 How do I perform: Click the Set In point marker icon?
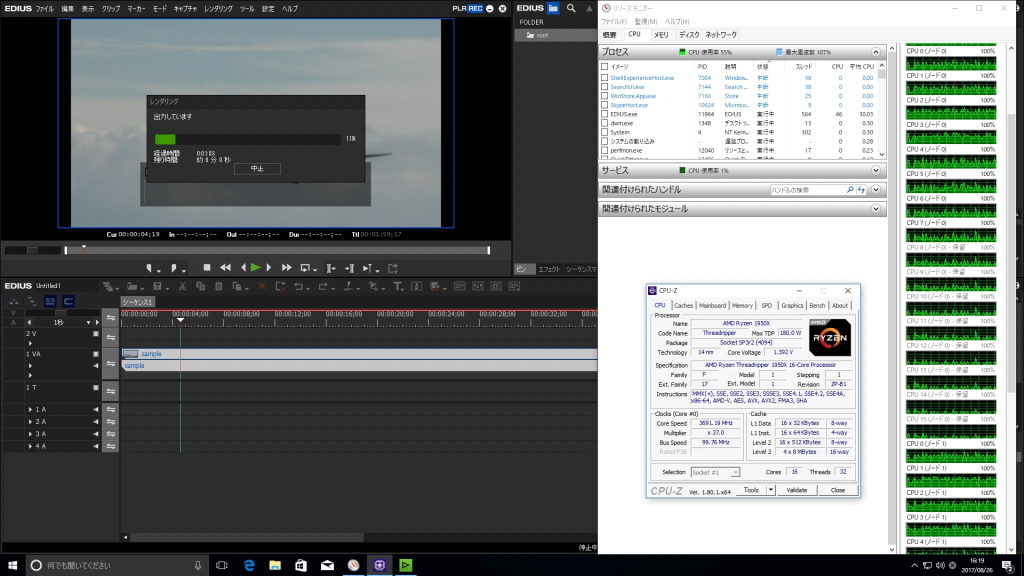(151, 268)
